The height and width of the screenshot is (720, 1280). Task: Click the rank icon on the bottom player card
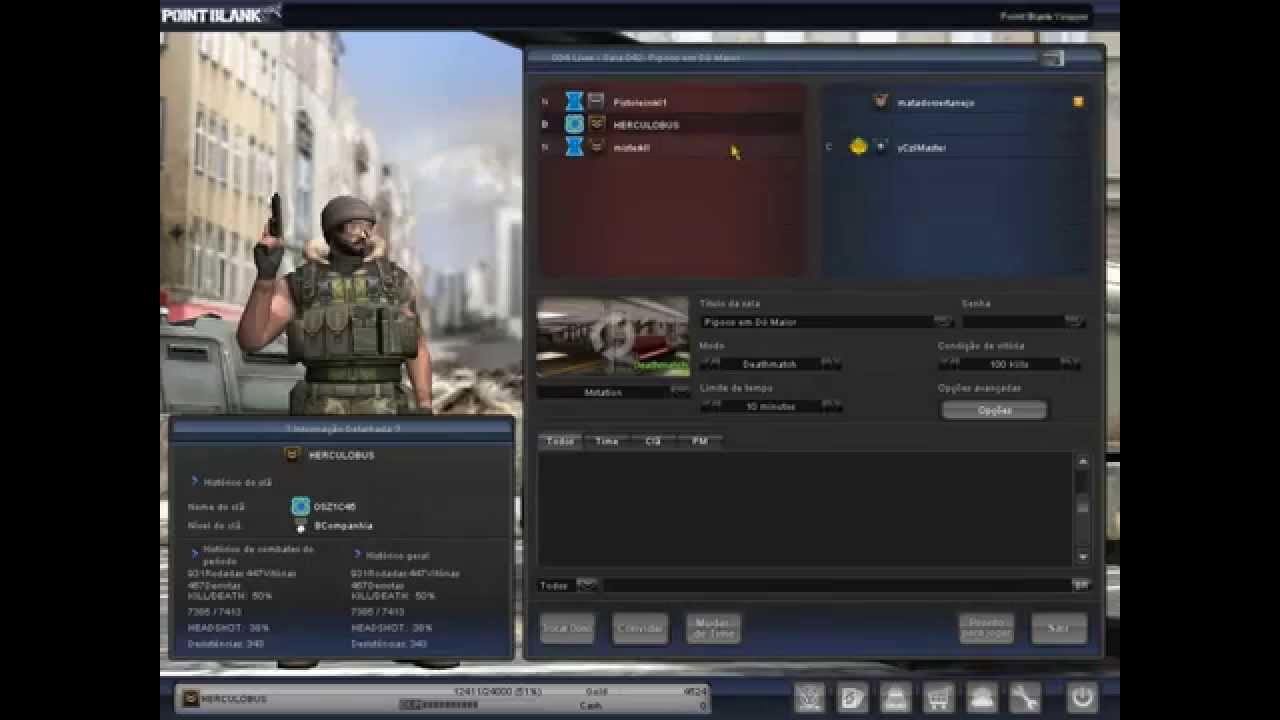tap(189, 699)
